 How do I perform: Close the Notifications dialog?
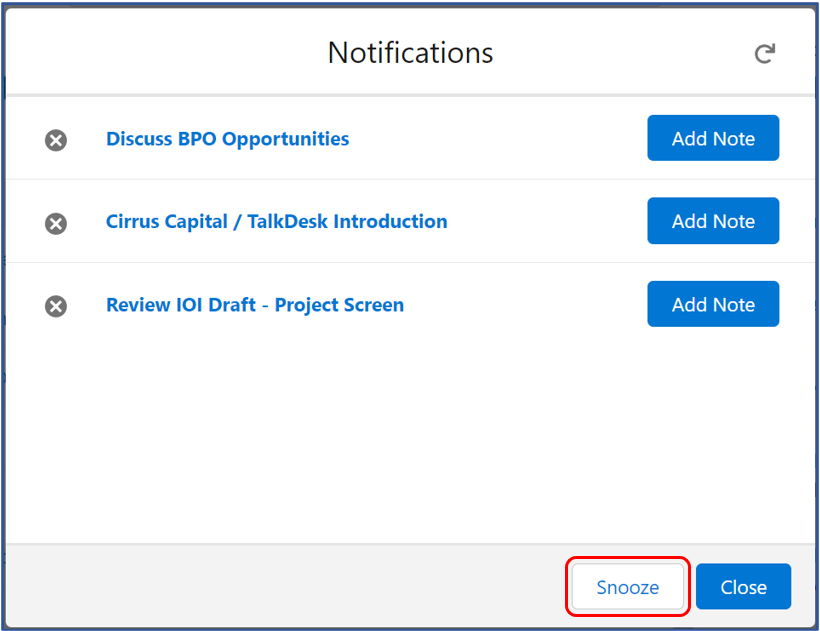(743, 587)
